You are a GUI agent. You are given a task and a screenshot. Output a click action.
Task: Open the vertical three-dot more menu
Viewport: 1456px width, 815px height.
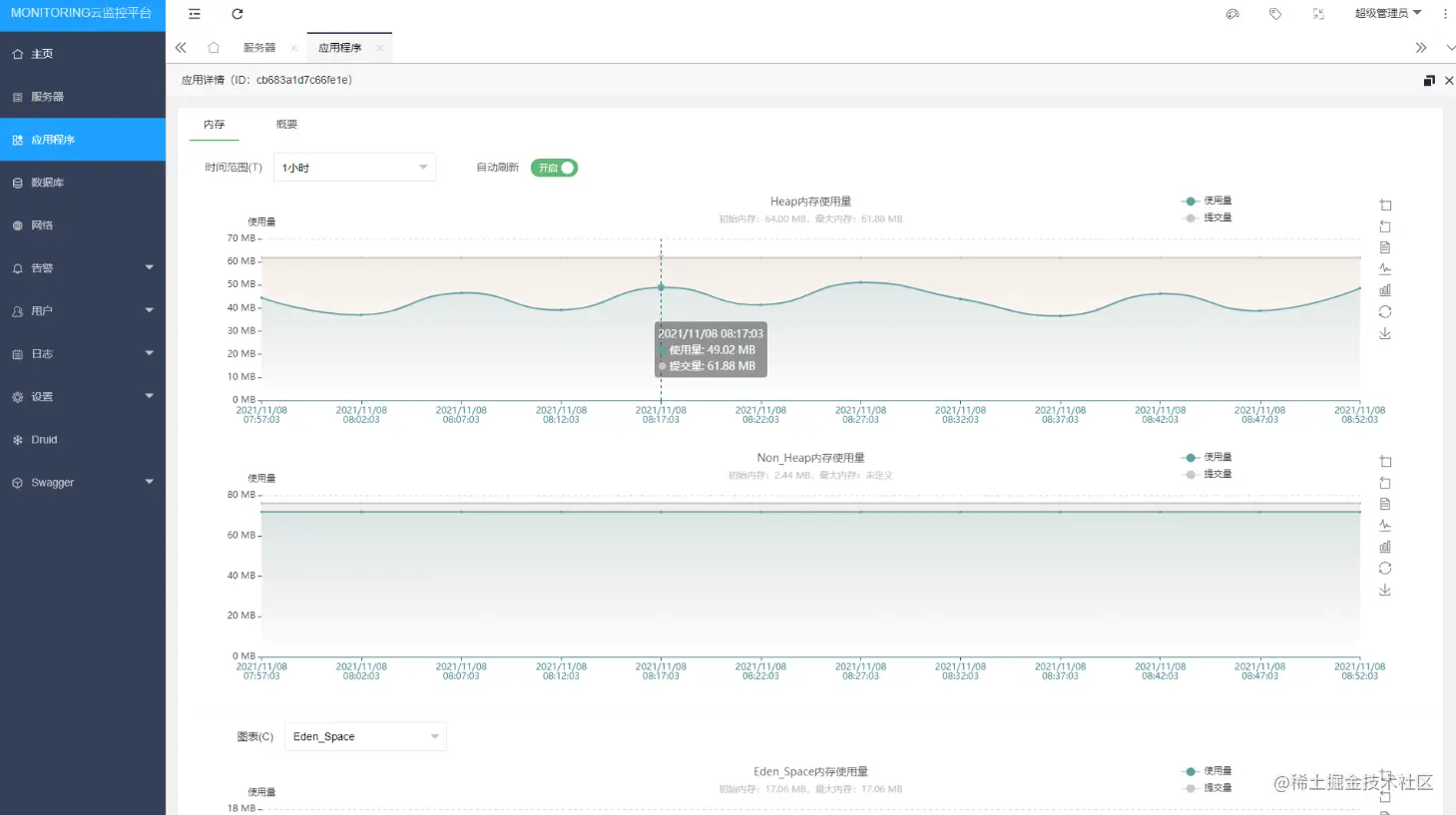point(1445,14)
